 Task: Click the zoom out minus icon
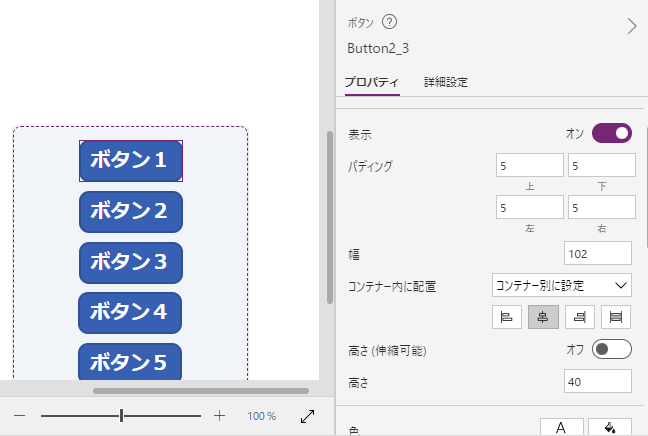click(20, 415)
